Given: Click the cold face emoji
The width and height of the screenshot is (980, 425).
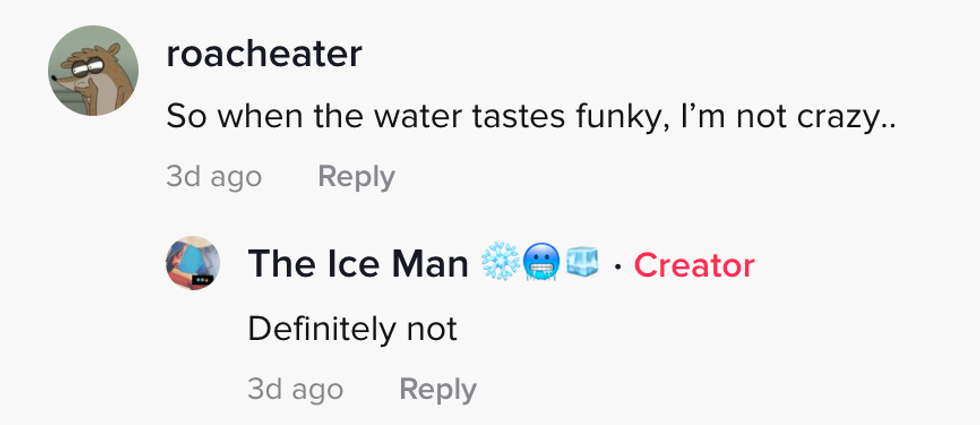Looking at the screenshot, I should pyautogui.click(x=540, y=263).
